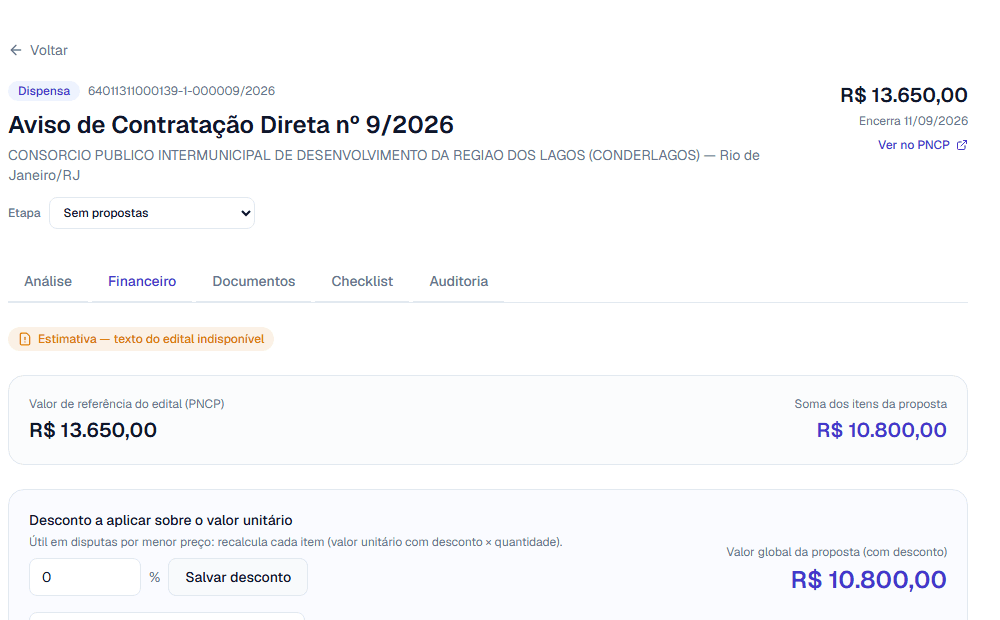Open the Etapa dropdown showing Sem propostas
1000x620 pixels.
click(x=152, y=213)
